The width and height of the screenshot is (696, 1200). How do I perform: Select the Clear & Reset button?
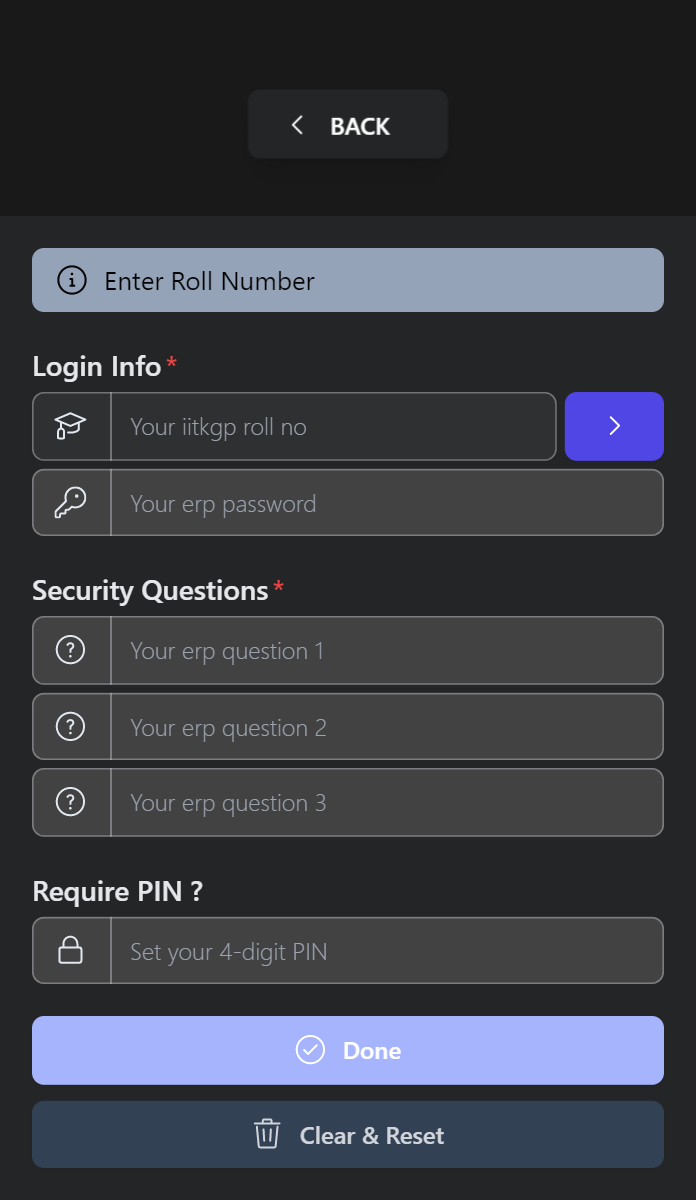point(348,1134)
